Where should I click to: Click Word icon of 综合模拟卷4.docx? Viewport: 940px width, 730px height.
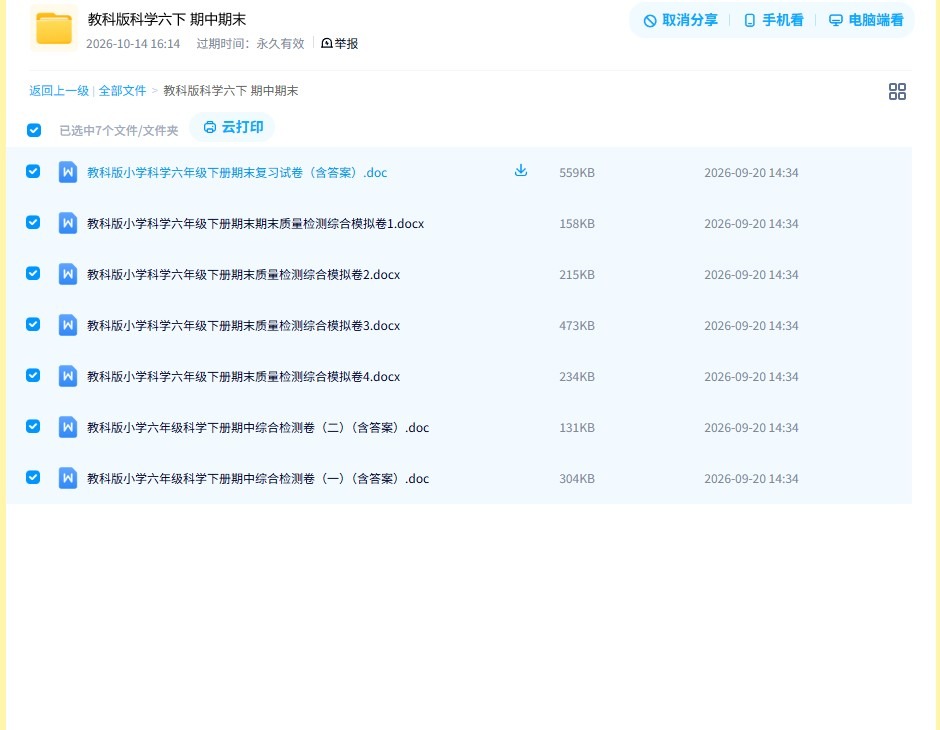[68, 376]
